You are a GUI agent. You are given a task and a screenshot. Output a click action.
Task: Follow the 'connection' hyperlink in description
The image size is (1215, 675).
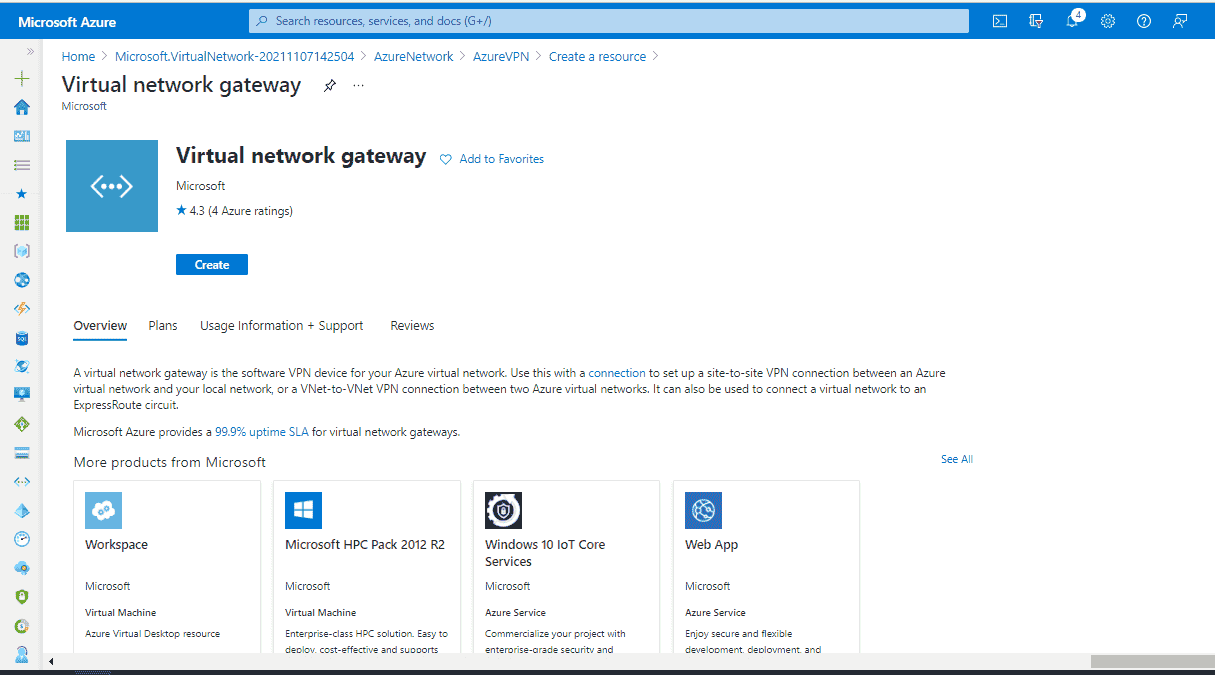[617, 373]
